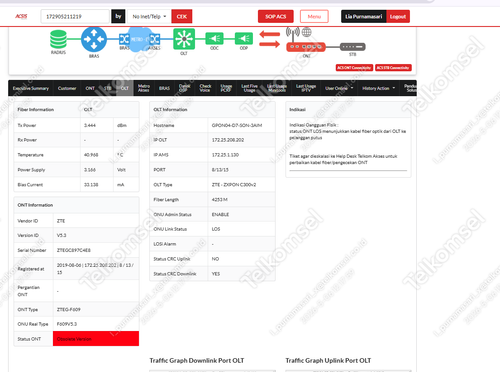Click the ONT Type value ZTEG-F609

coord(69,310)
